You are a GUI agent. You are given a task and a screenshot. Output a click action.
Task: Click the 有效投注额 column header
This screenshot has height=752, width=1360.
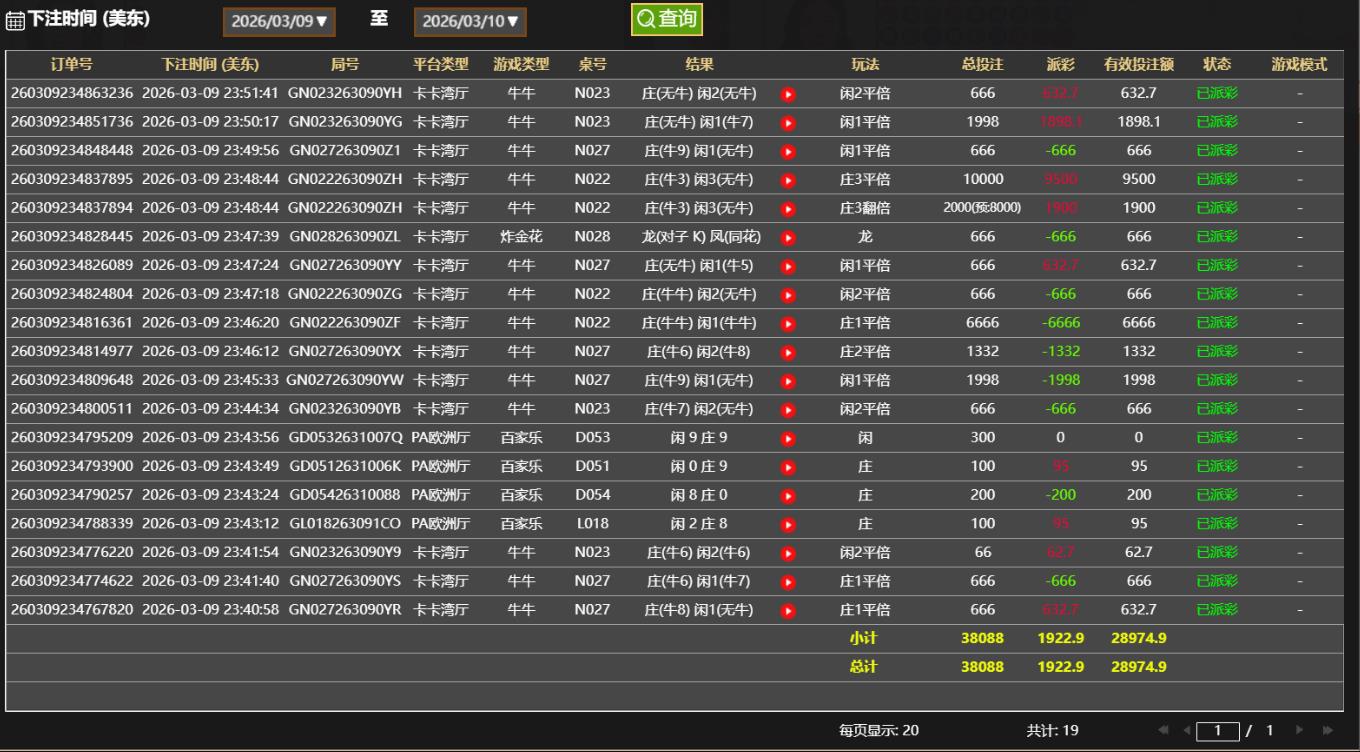click(x=1138, y=64)
